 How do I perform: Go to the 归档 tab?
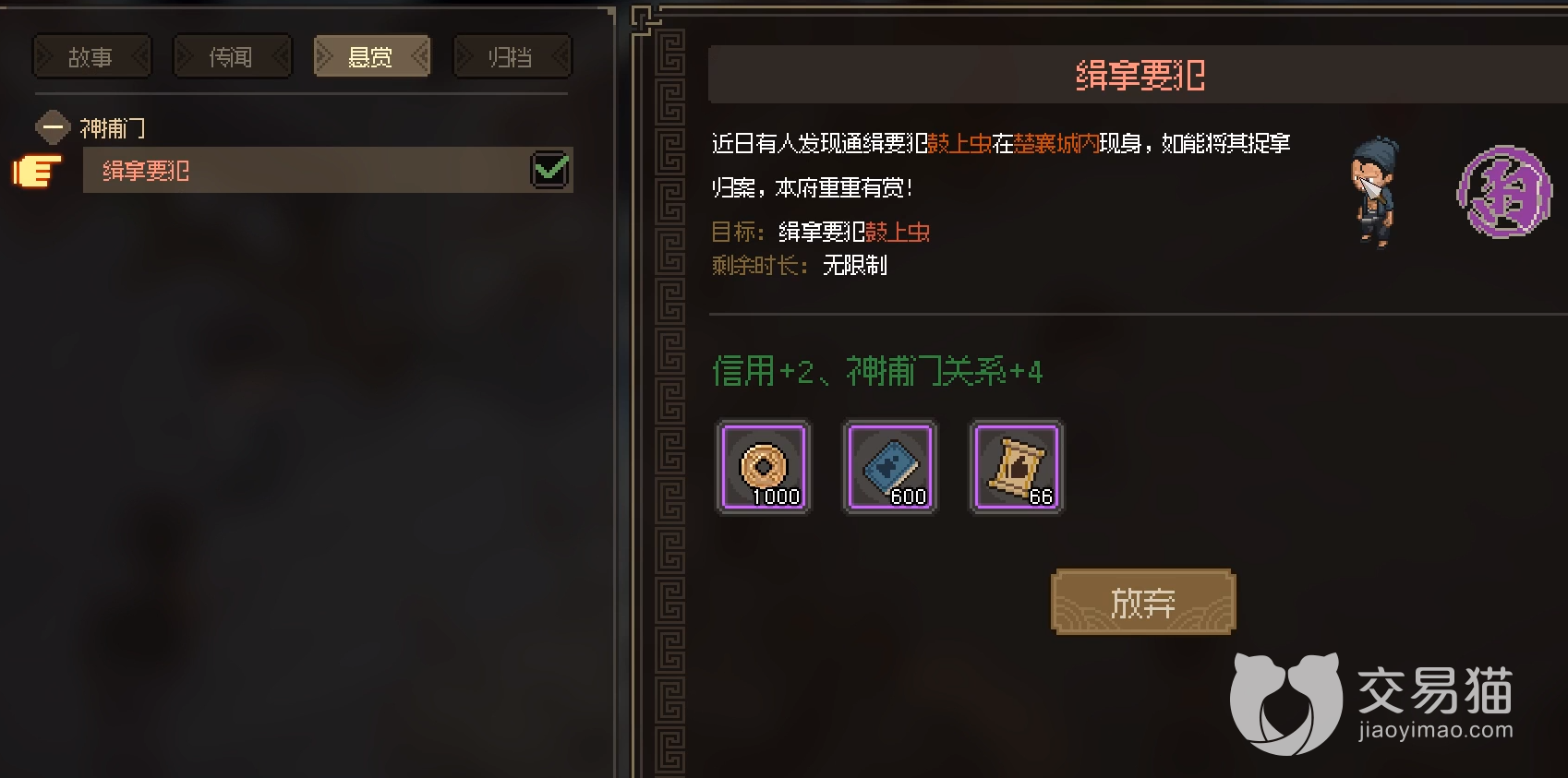coord(512,57)
